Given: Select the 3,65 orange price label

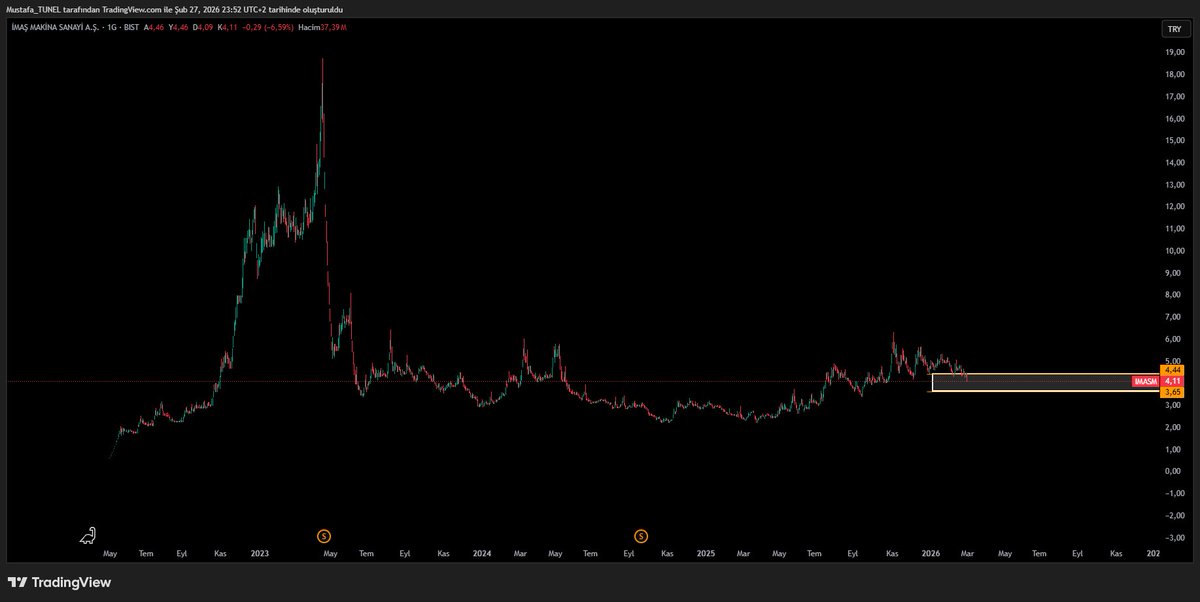Looking at the screenshot, I should point(1173,393).
